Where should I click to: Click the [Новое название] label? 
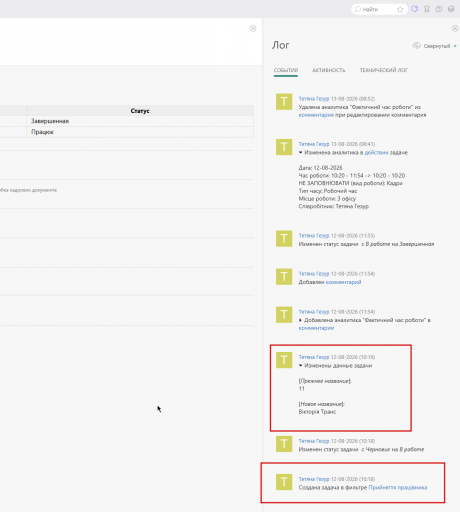[321, 404]
